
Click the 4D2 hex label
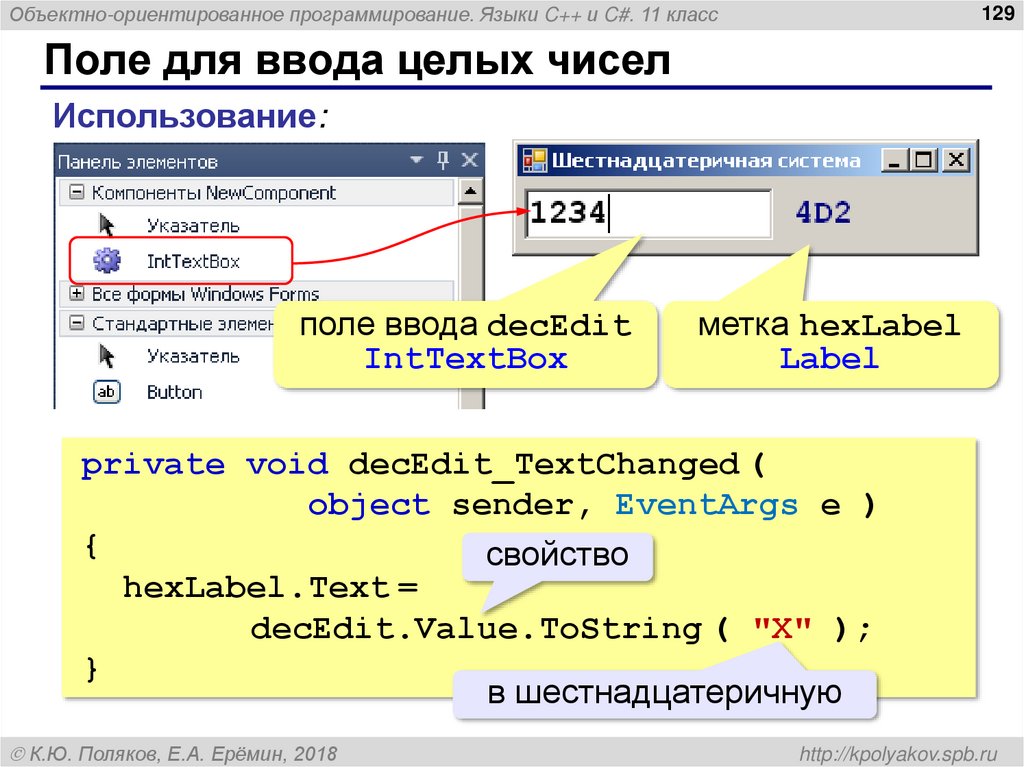pyautogui.click(x=823, y=213)
